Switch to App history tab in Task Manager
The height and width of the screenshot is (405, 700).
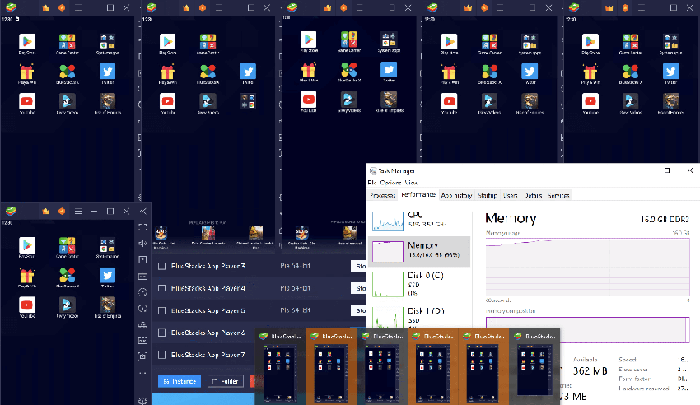point(456,196)
